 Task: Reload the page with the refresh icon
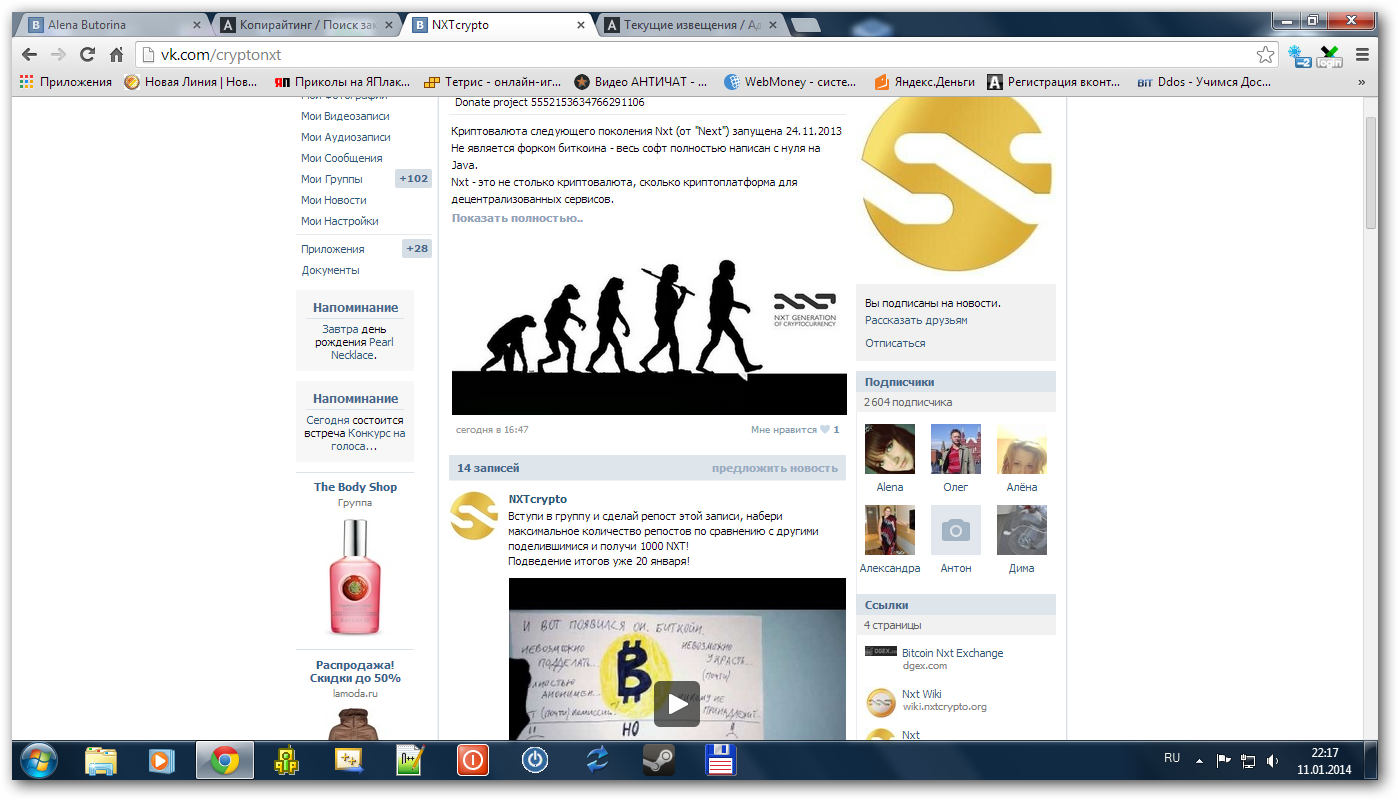pos(88,55)
